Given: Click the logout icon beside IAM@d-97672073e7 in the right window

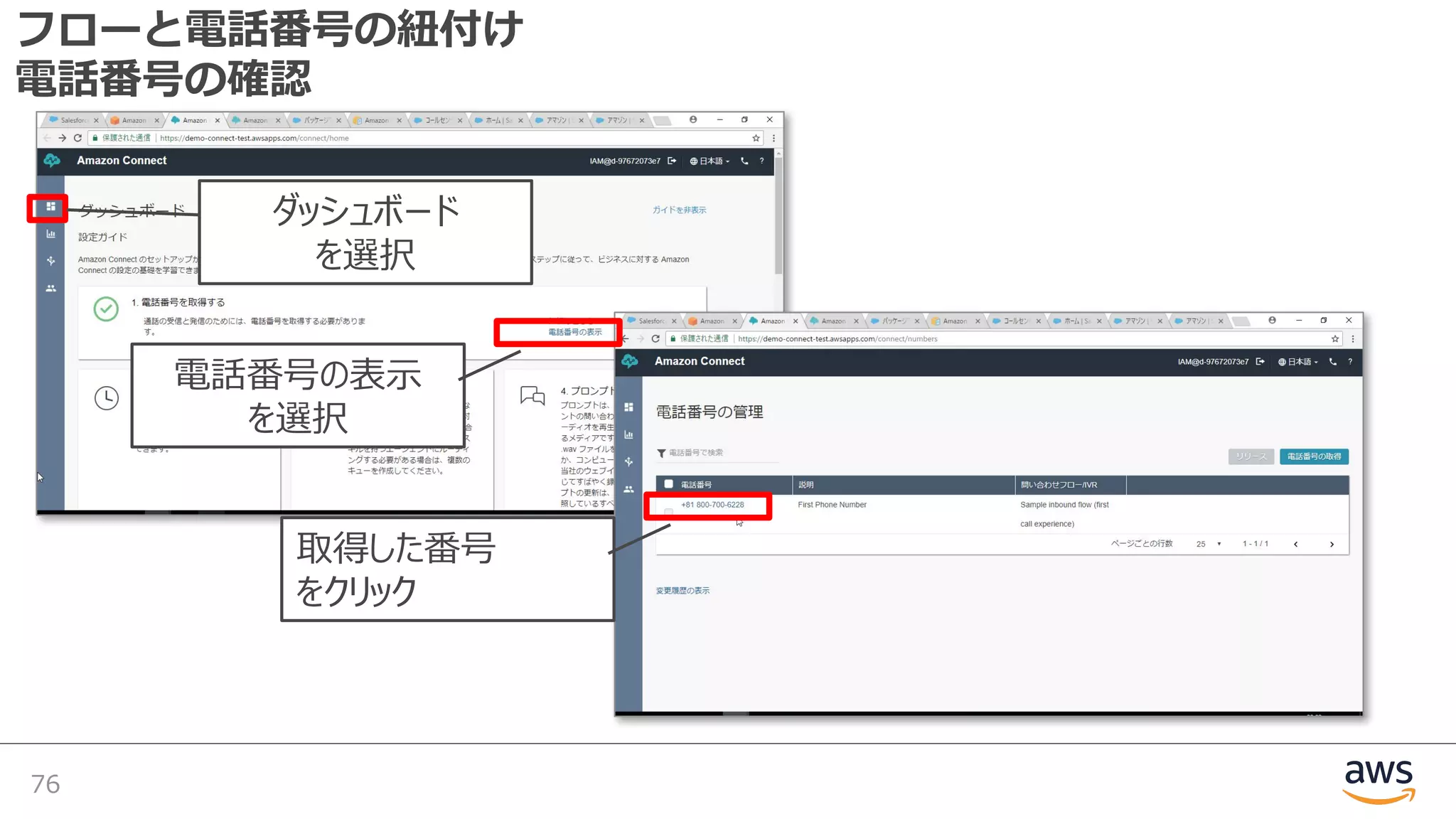Looking at the screenshot, I should (x=1260, y=362).
